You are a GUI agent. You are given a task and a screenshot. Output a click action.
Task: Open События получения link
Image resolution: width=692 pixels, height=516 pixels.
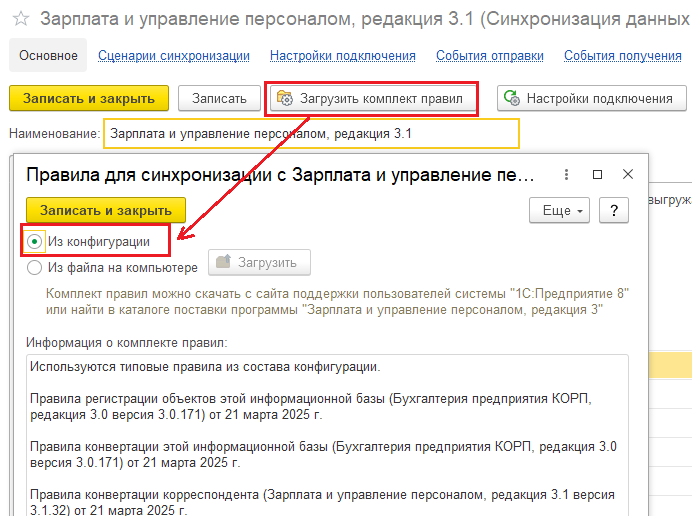[x=622, y=56]
